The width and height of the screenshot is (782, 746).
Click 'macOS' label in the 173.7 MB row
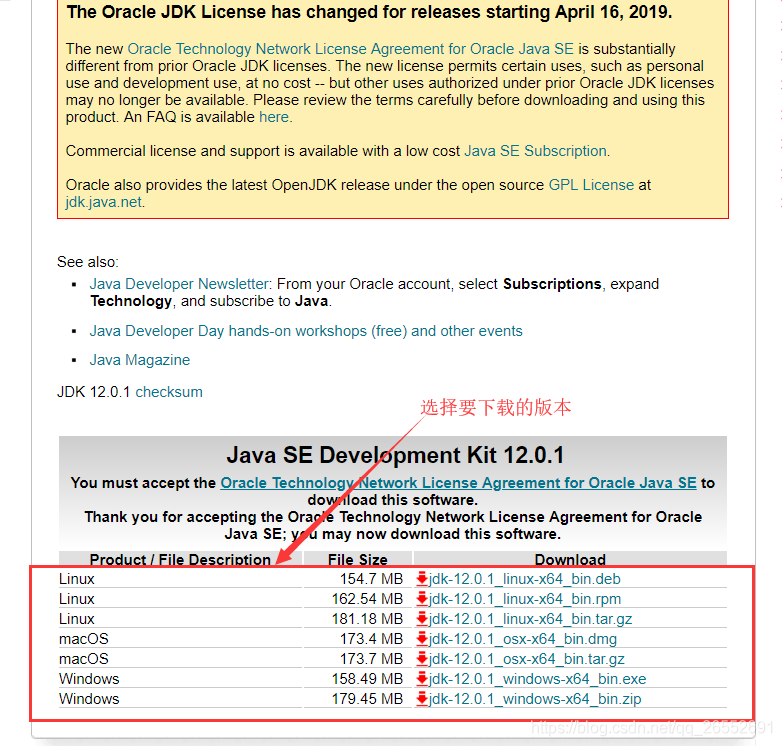[x=84, y=659]
